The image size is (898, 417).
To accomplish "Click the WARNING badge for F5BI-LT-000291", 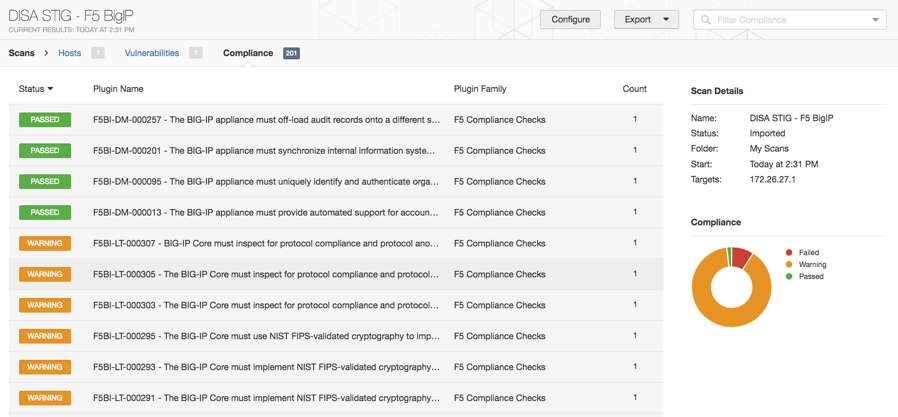I will tap(45, 398).
